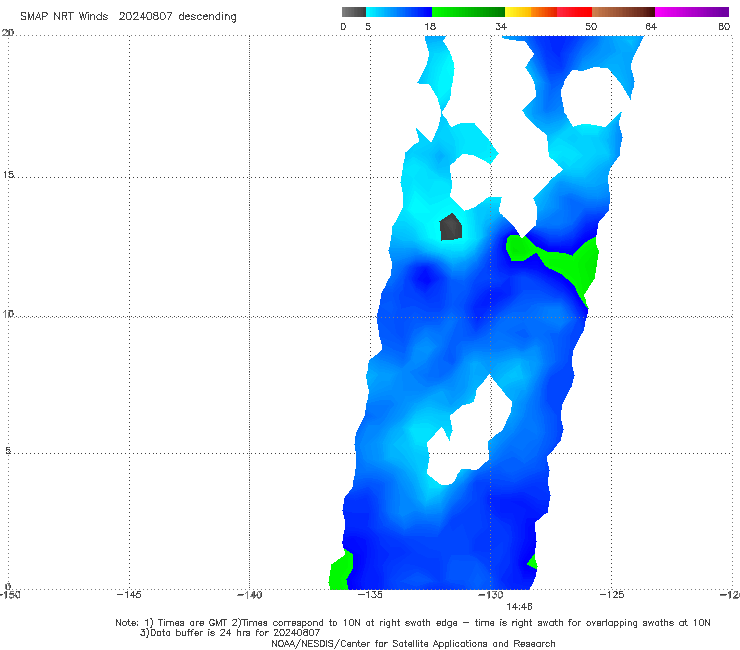Click the colorbar label 34
This screenshot has height=650, width=740.
click(x=501, y=26)
